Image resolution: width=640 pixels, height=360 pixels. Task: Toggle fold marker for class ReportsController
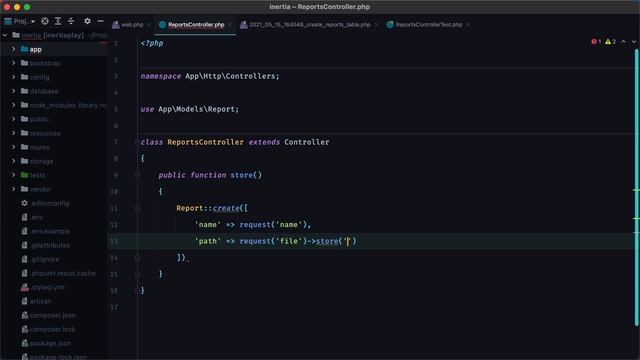point(137,142)
